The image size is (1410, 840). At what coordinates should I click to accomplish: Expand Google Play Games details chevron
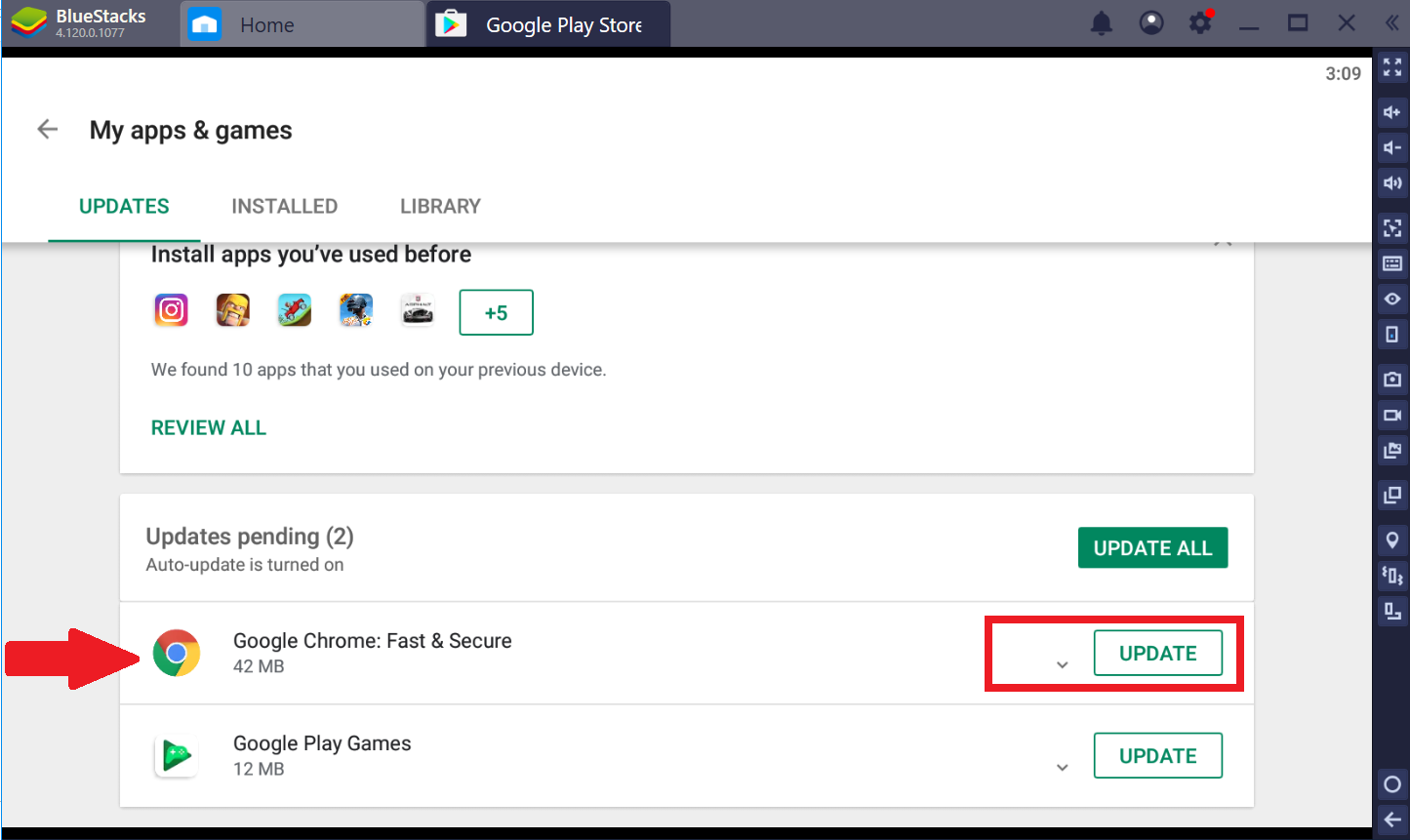point(1063,768)
